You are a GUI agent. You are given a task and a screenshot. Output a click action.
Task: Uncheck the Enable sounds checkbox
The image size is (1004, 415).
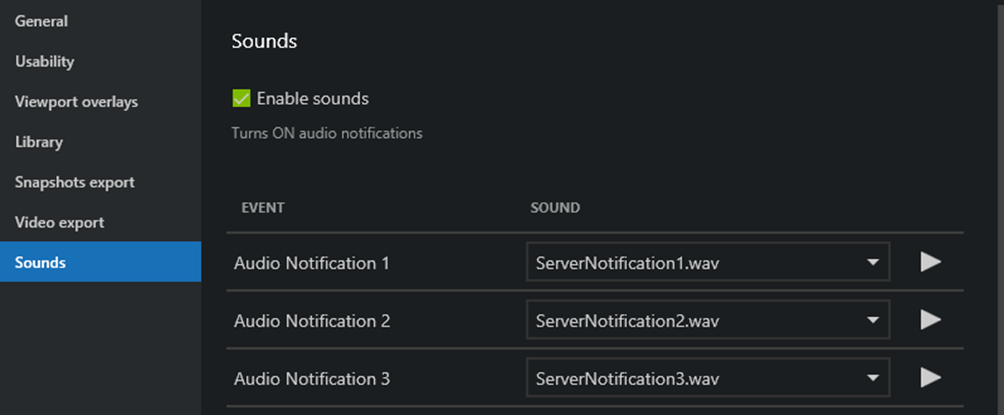(241, 99)
